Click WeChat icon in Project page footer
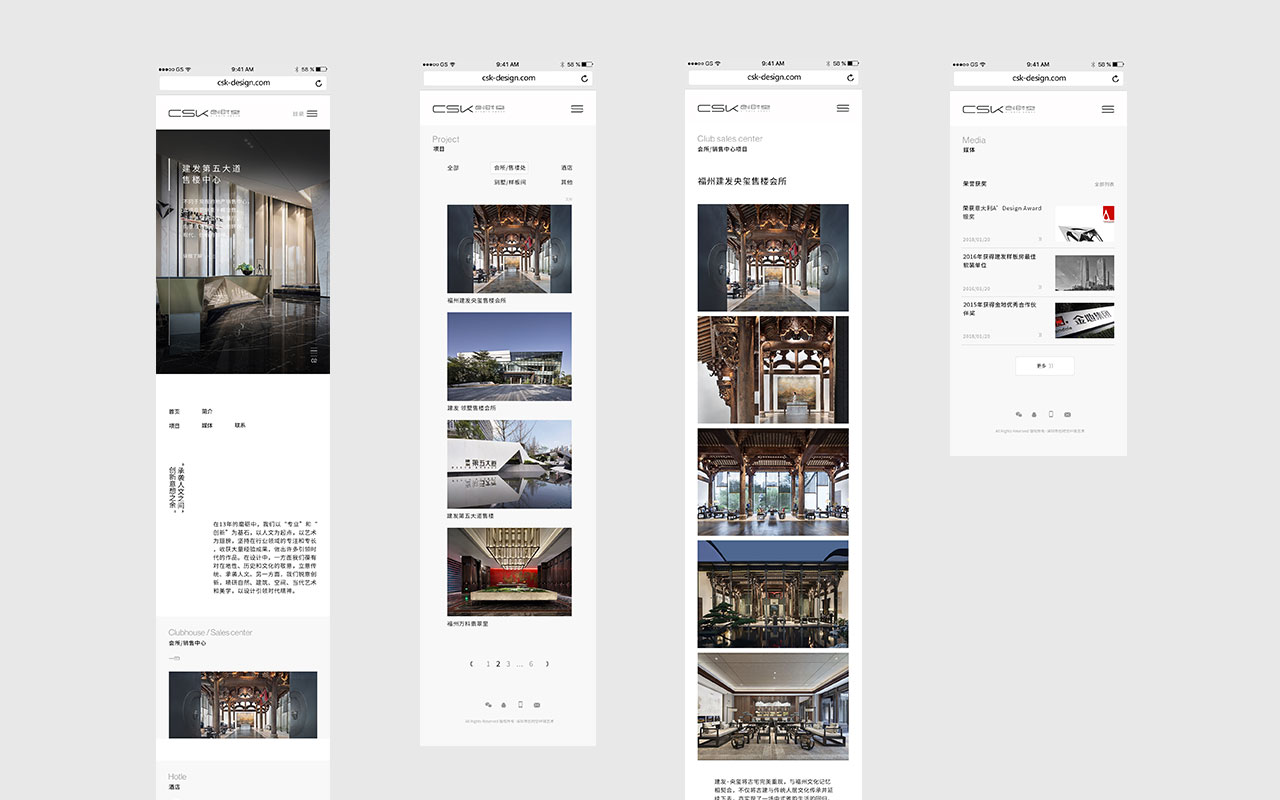This screenshot has height=800, width=1280. coord(488,705)
